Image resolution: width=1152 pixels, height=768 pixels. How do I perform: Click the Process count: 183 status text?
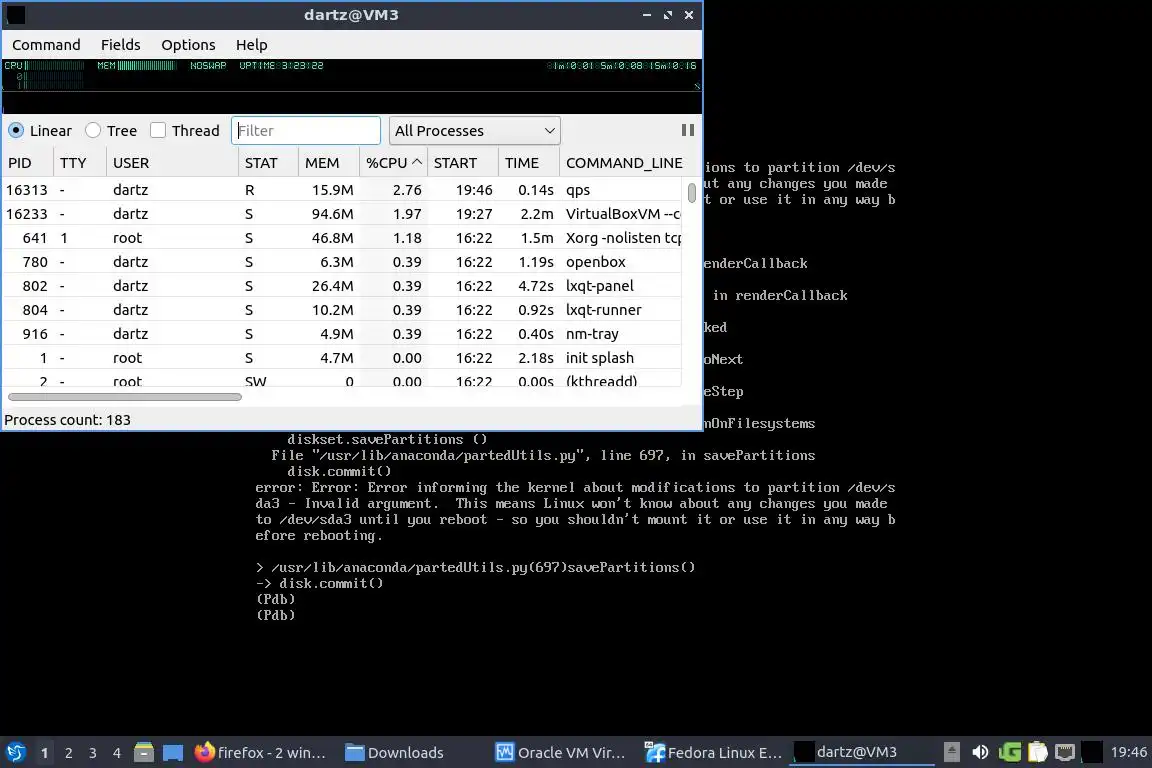point(68,420)
